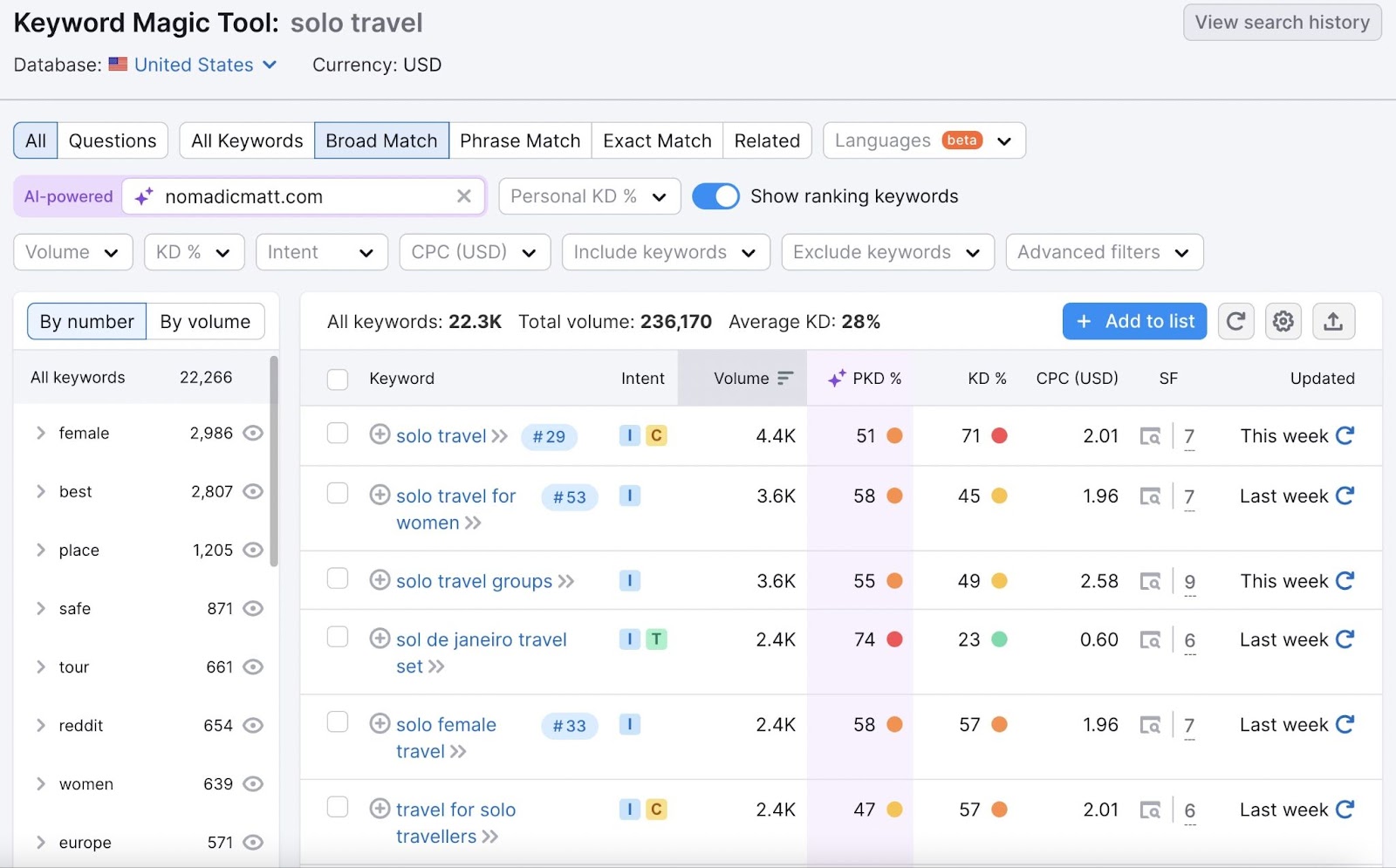Click the groups sidebar scrollbar
1396x868 pixels.
tap(274, 461)
